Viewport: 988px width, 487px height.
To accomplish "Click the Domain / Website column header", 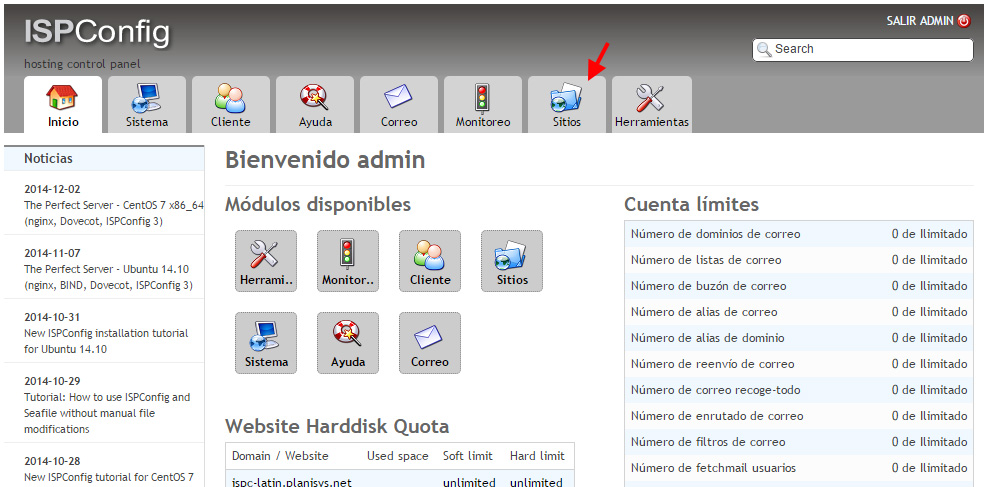I will tap(280, 455).
